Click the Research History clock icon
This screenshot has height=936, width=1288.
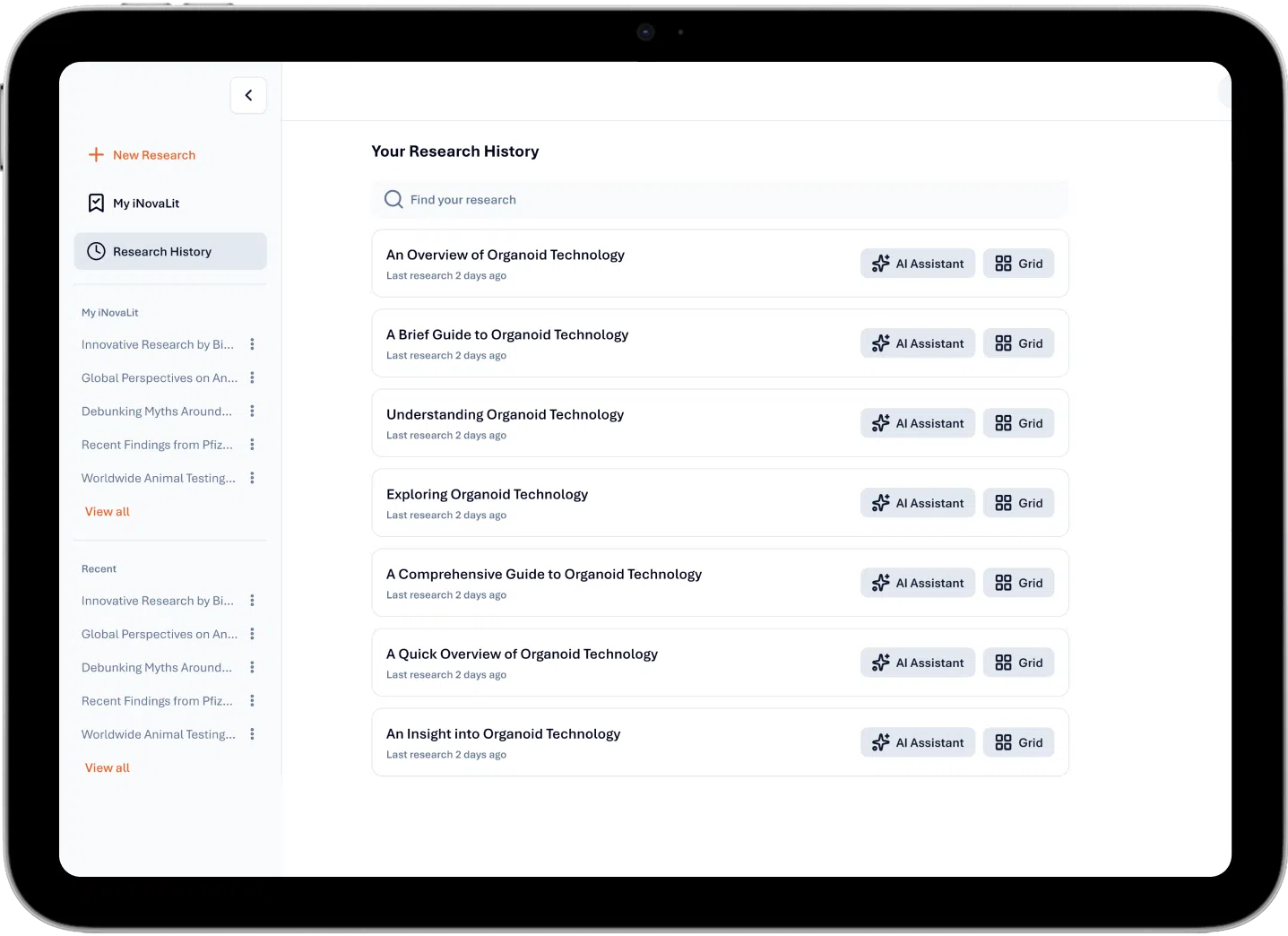[x=96, y=252]
